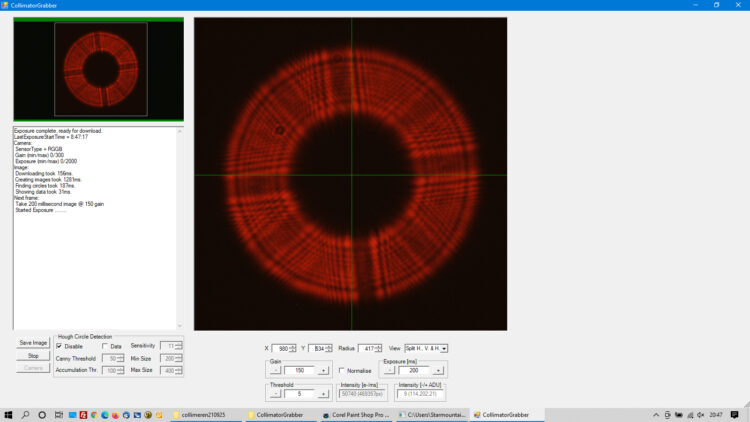Click the Radius spinner arrows
Viewport: 750px width, 422px height.
379,348
